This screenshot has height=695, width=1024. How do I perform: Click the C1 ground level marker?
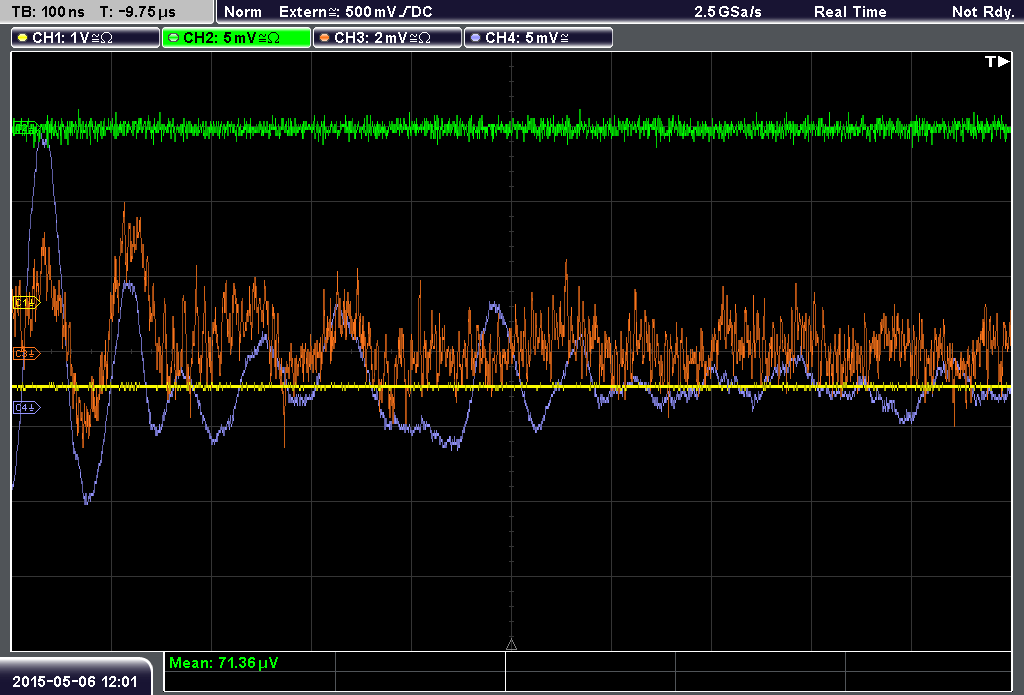coord(26,302)
